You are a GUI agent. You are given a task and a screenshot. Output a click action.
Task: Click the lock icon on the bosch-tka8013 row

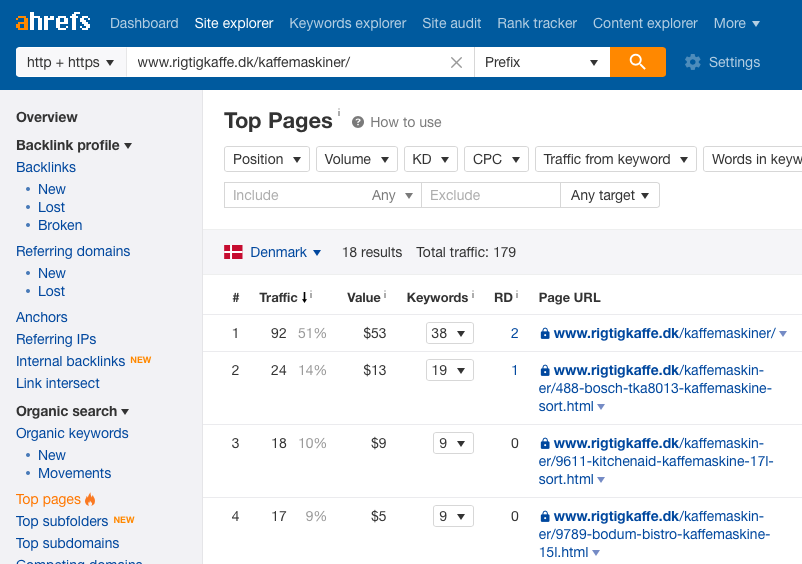545,371
